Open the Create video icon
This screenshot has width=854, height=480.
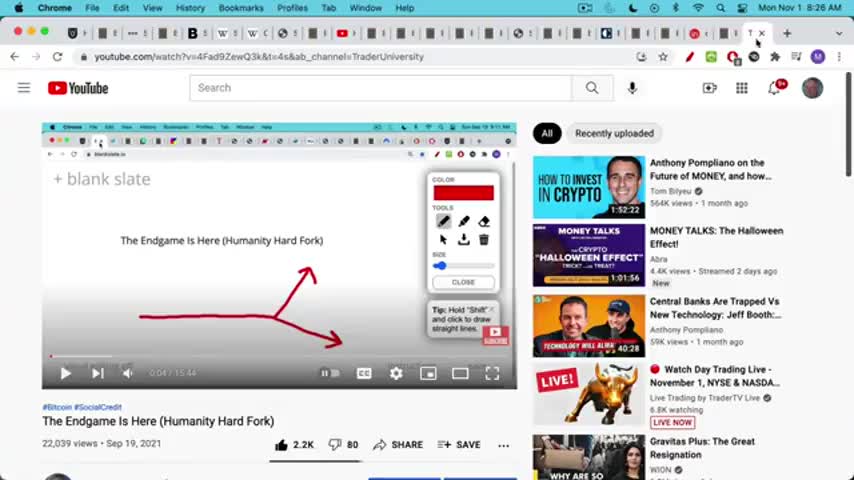(710, 88)
